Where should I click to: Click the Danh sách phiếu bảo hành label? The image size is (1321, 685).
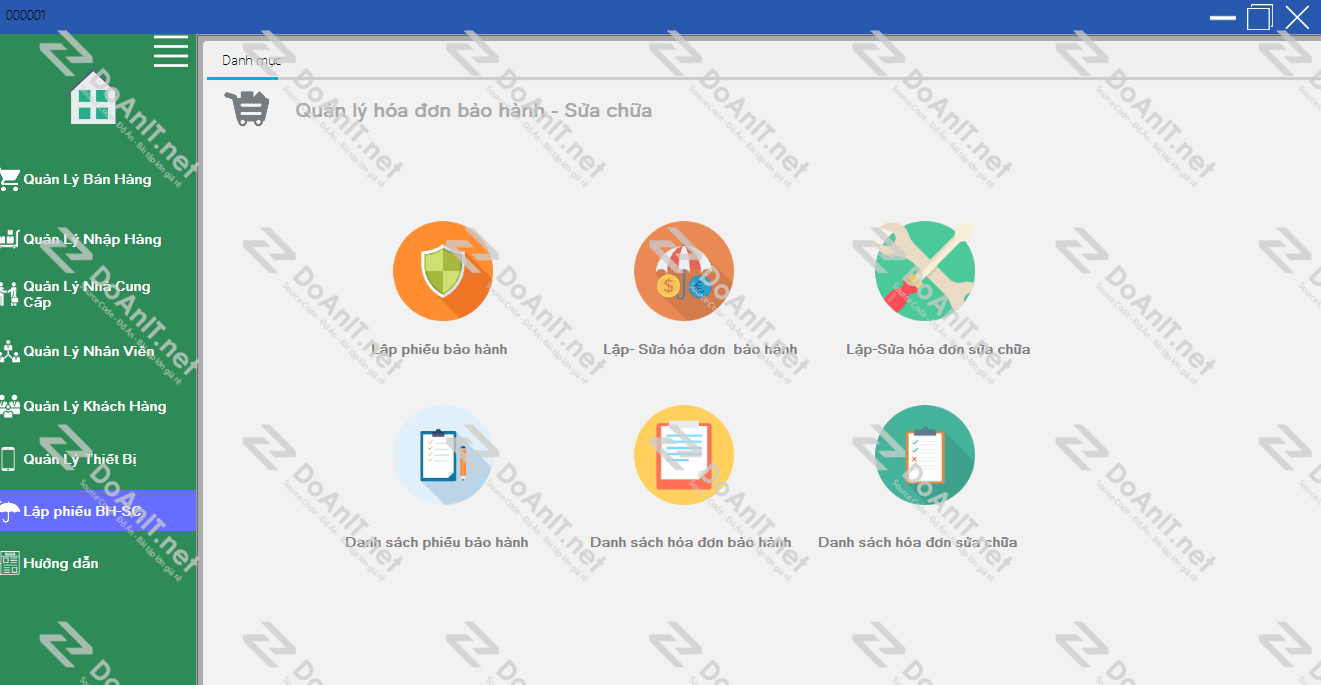437,542
